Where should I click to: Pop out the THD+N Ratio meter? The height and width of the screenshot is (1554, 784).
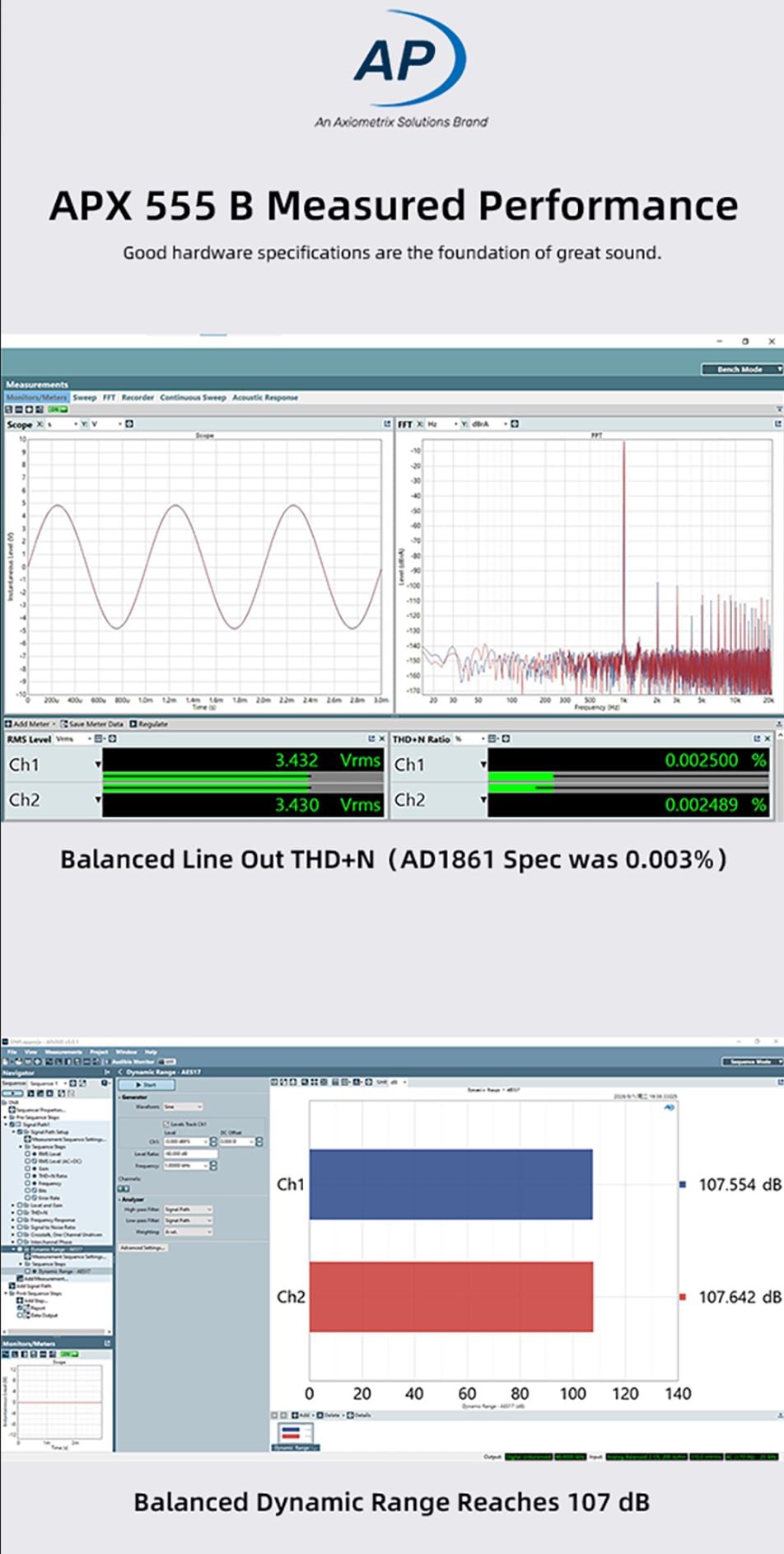757,739
